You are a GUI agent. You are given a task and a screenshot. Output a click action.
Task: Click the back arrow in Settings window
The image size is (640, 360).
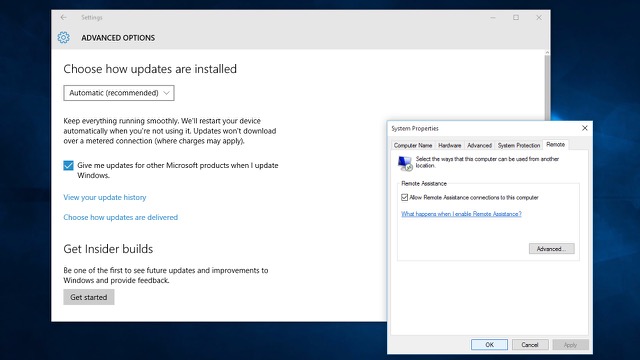click(63, 17)
